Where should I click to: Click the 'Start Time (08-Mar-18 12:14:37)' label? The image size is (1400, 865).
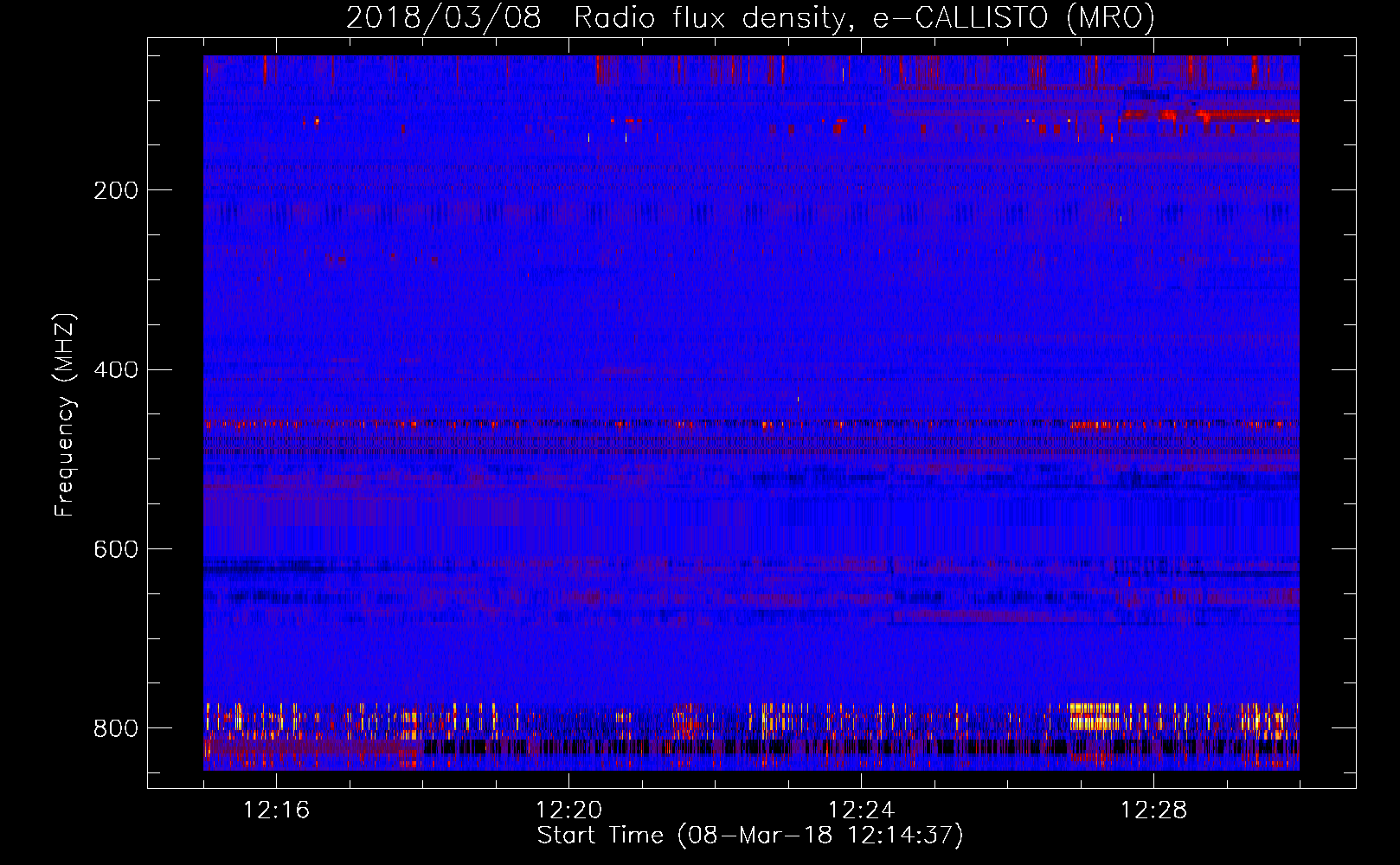pos(750,836)
